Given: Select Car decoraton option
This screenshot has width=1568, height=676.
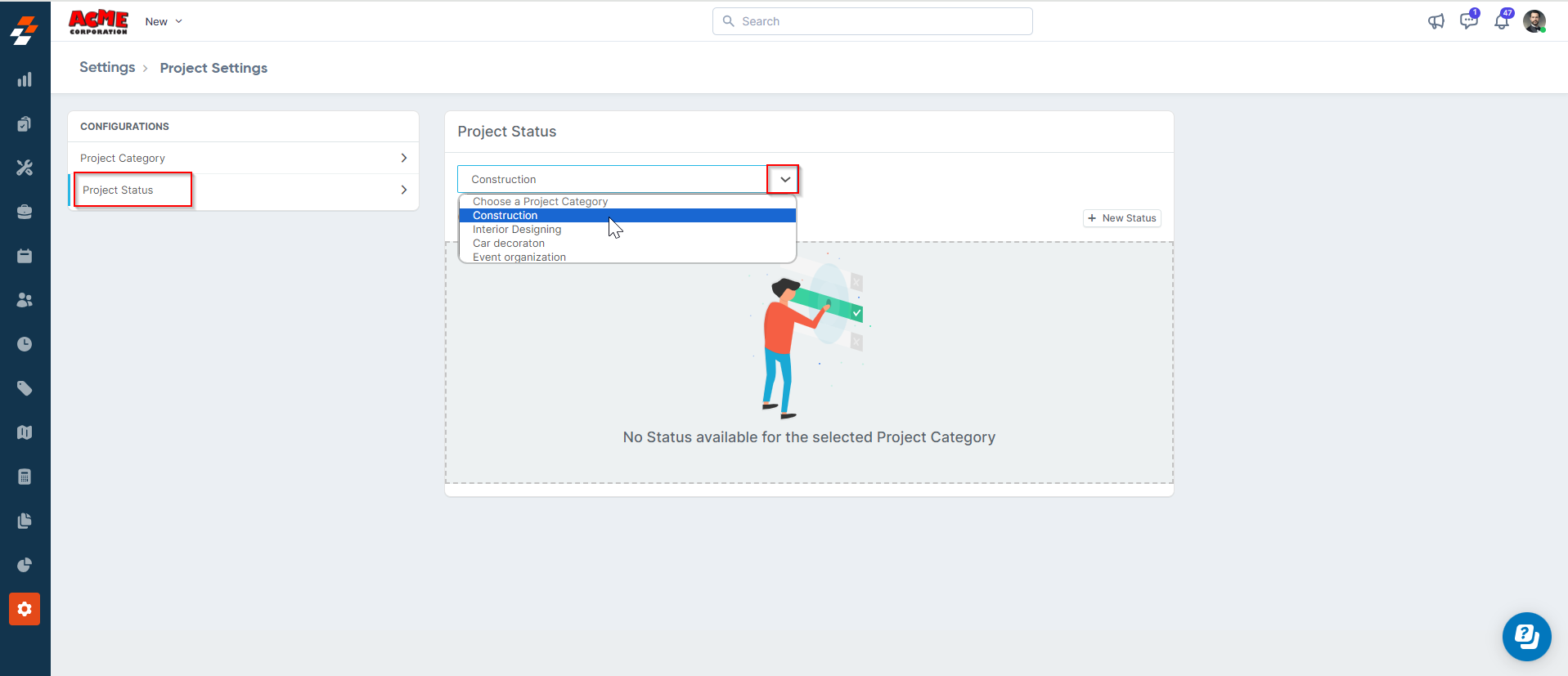Looking at the screenshot, I should point(627,244).
